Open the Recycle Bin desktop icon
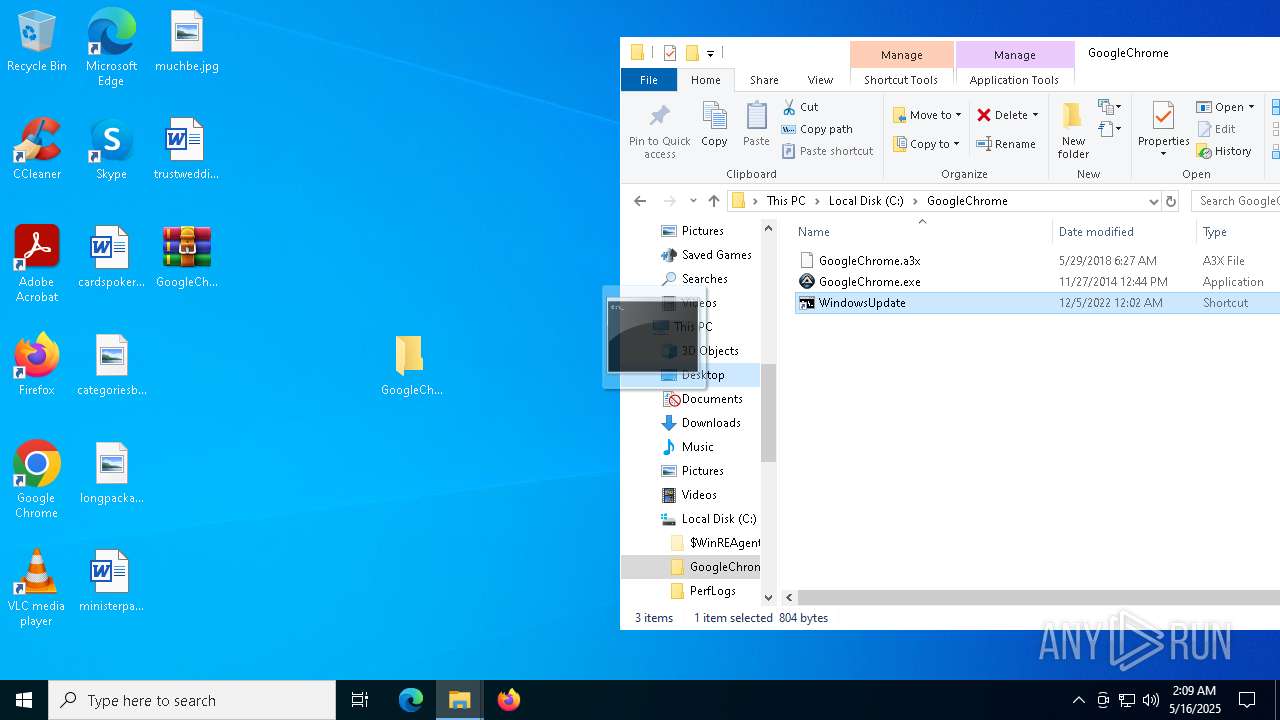Viewport: 1280px width, 720px height. pyautogui.click(x=37, y=42)
